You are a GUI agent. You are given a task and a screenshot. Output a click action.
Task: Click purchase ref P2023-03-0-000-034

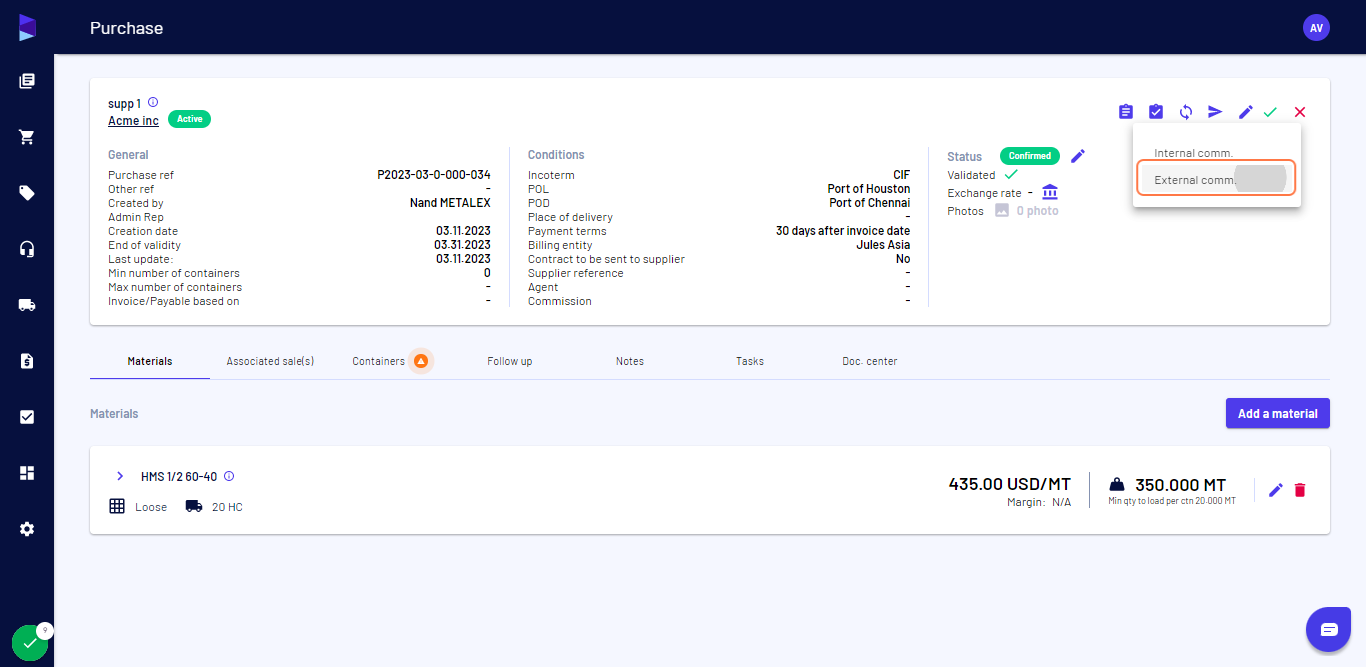[434, 175]
